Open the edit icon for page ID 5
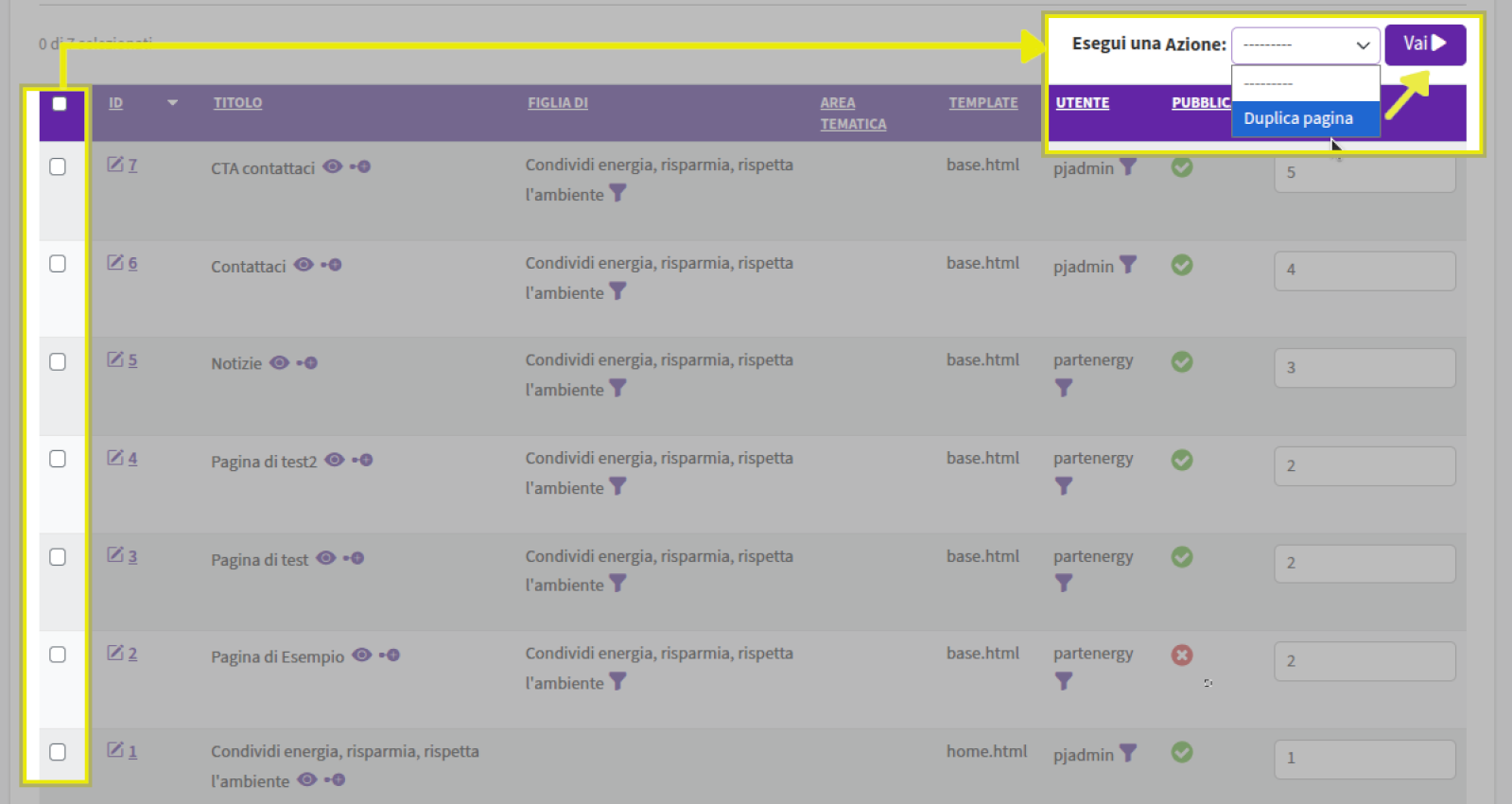This screenshot has width=1512, height=804. 115,359
